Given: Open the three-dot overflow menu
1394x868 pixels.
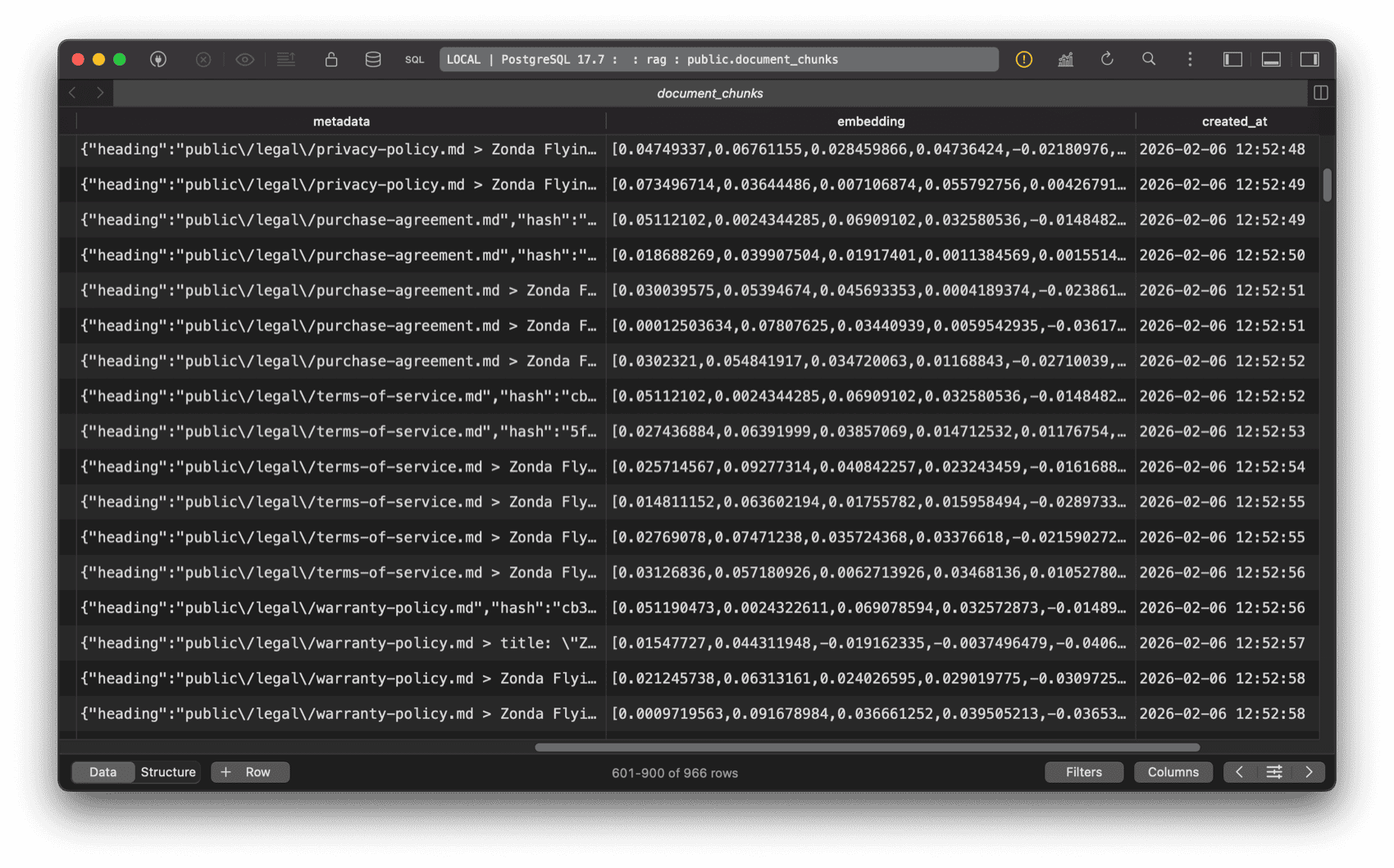Looking at the screenshot, I should point(1190,59).
